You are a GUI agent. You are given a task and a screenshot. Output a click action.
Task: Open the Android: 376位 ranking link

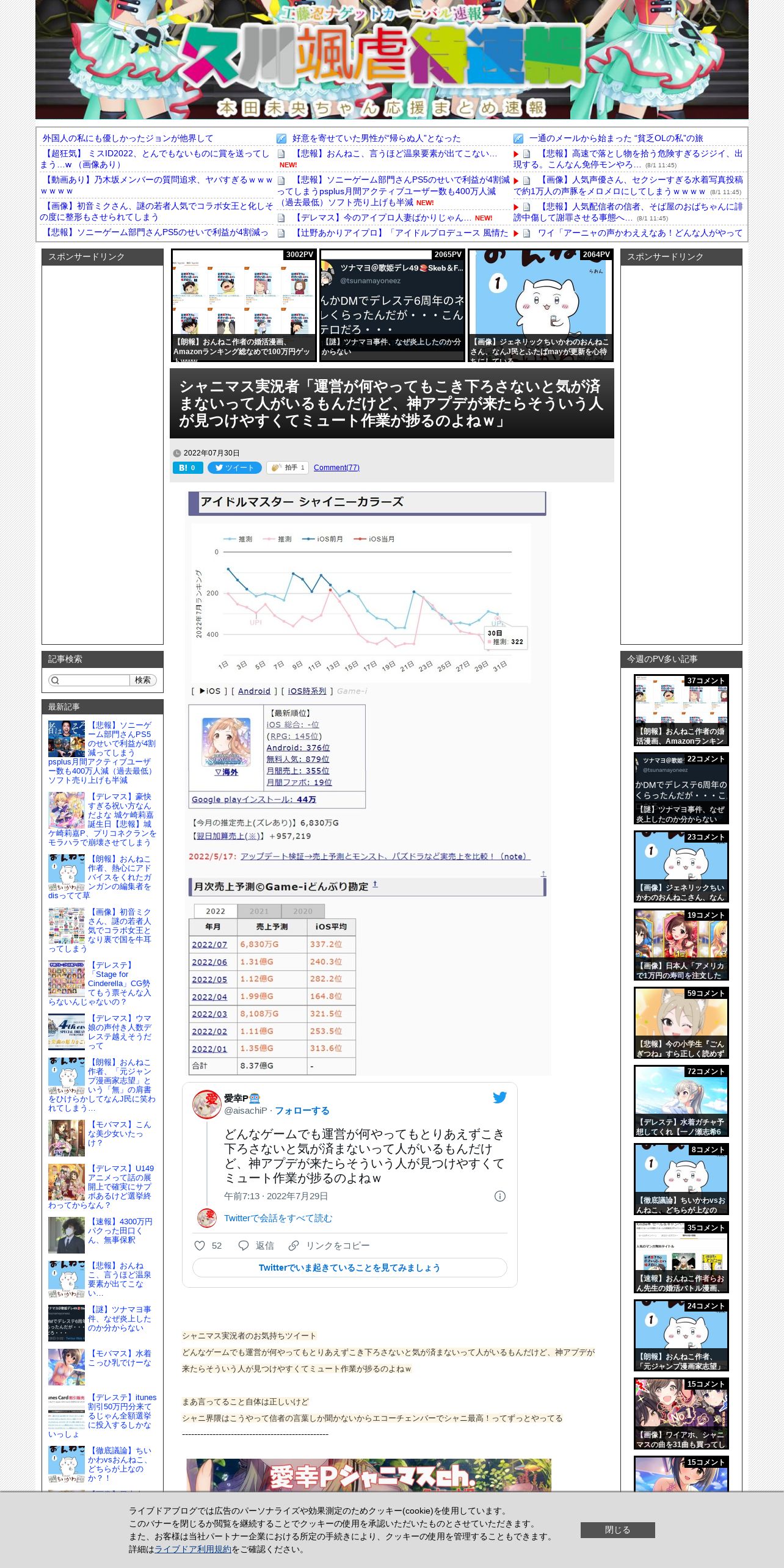click(x=298, y=748)
